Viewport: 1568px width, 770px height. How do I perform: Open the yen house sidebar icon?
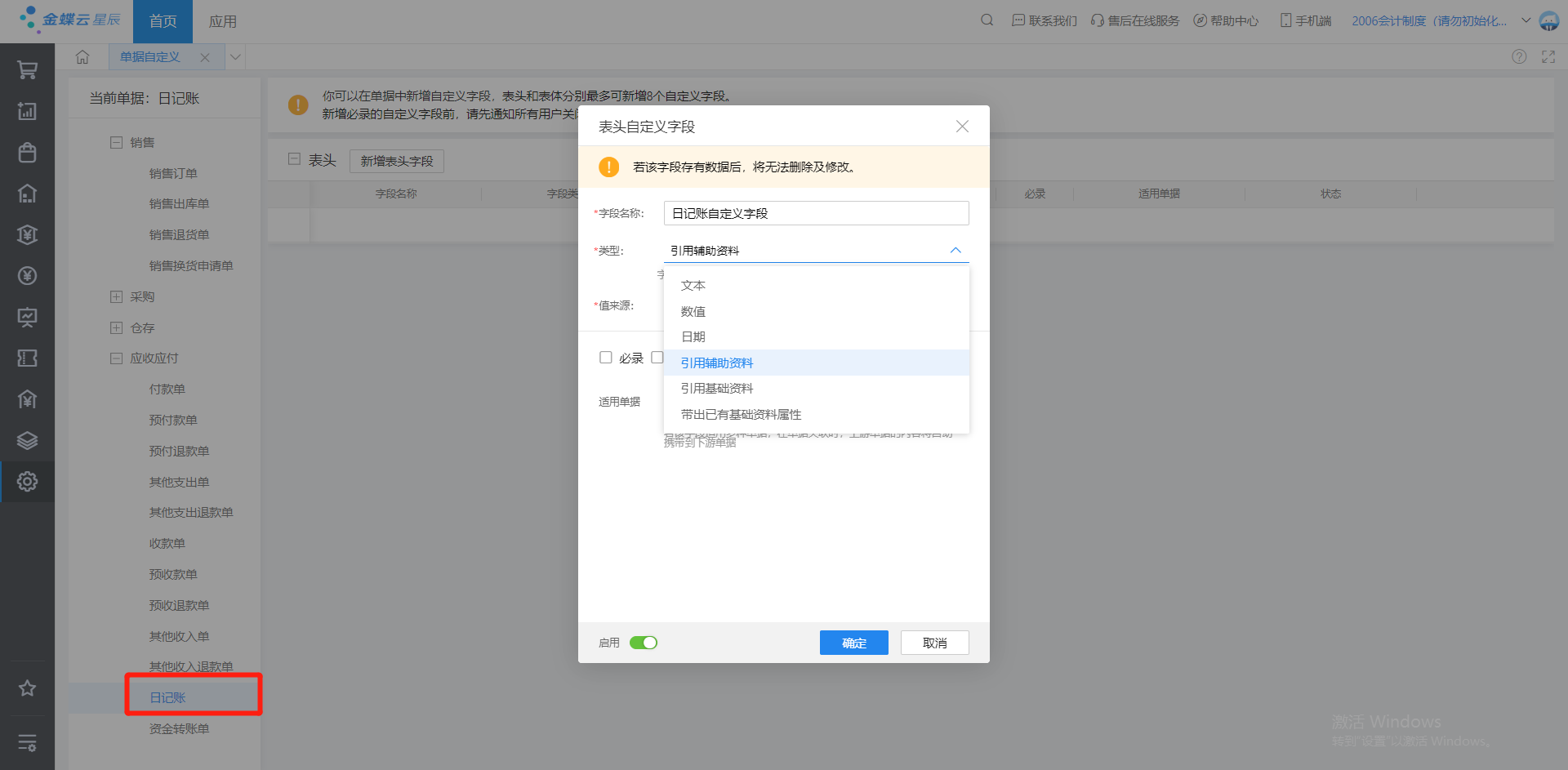click(x=27, y=399)
